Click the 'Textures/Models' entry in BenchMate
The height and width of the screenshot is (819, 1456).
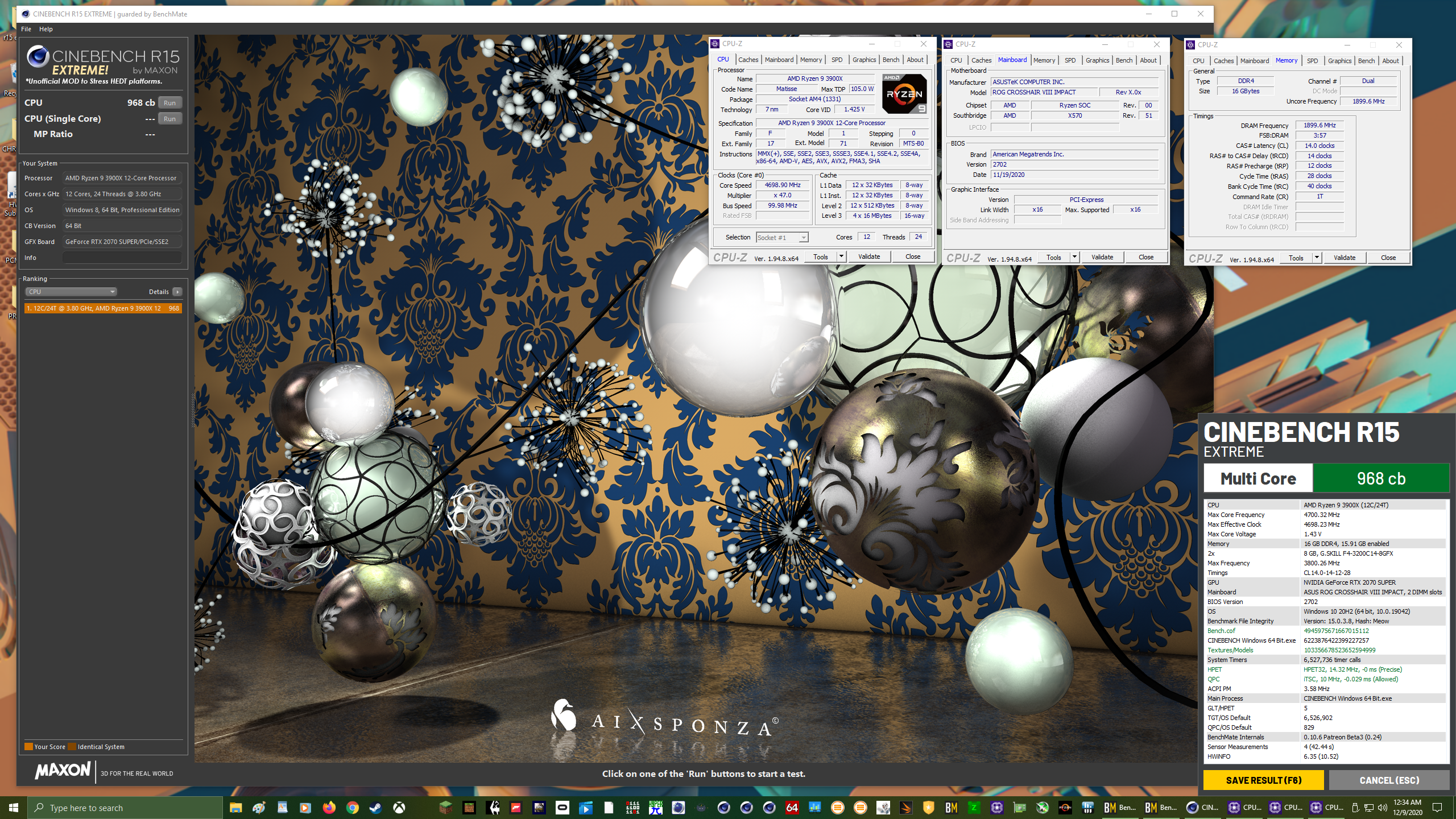[x=1230, y=650]
